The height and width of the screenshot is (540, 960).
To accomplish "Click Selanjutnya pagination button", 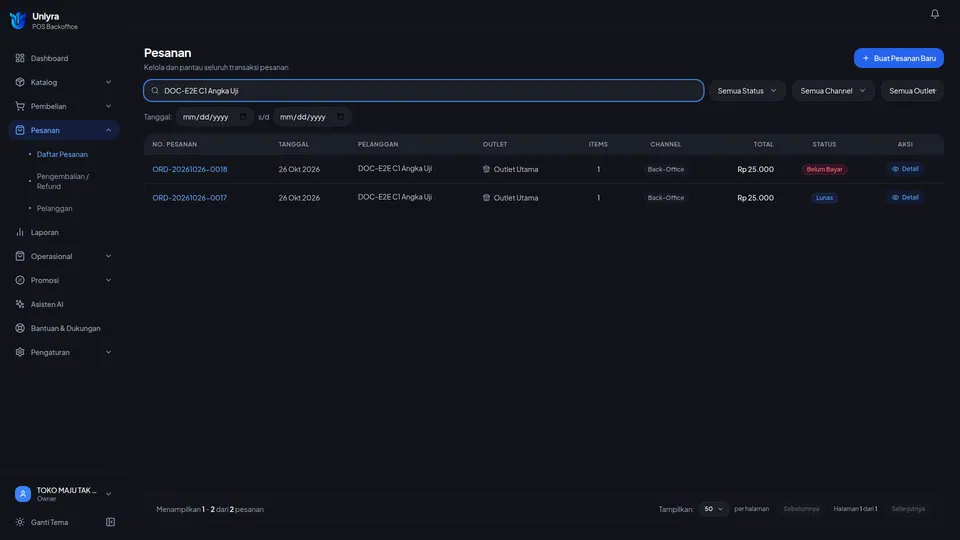I will coord(908,509).
